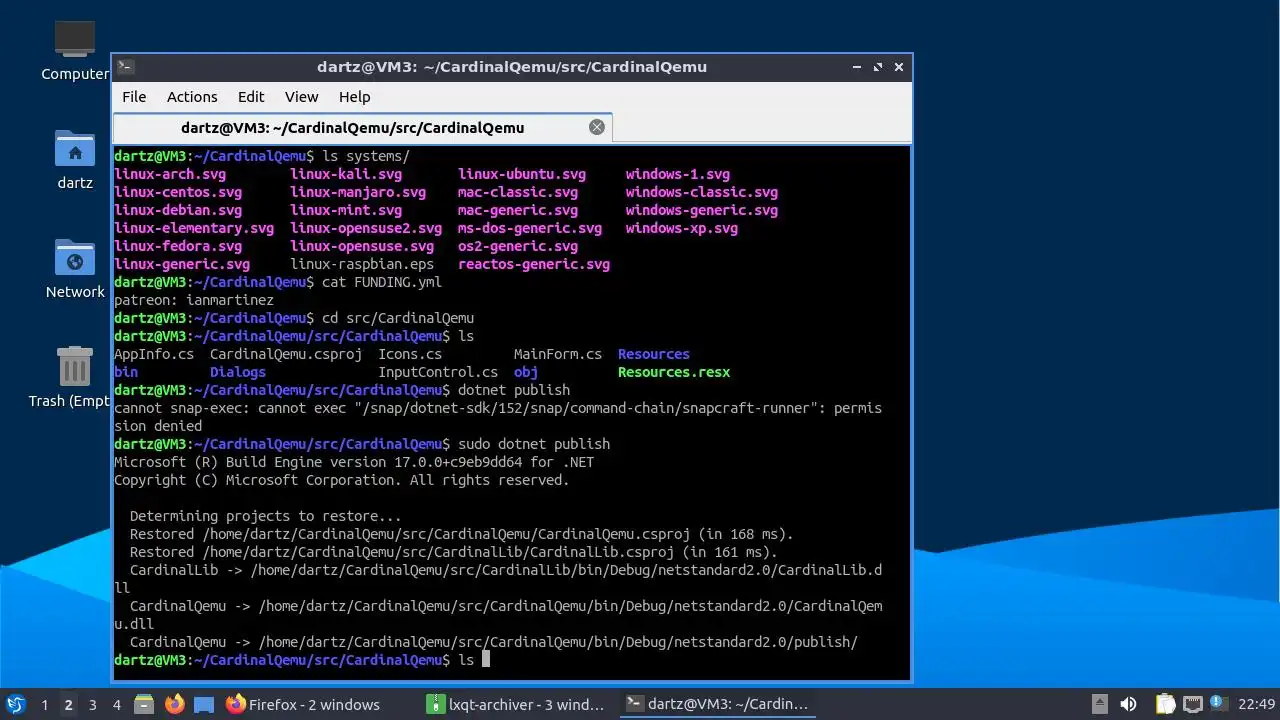Click linux-kali.svg in the listing
The height and width of the screenshot is (720, 1280).
click(346, 174)
